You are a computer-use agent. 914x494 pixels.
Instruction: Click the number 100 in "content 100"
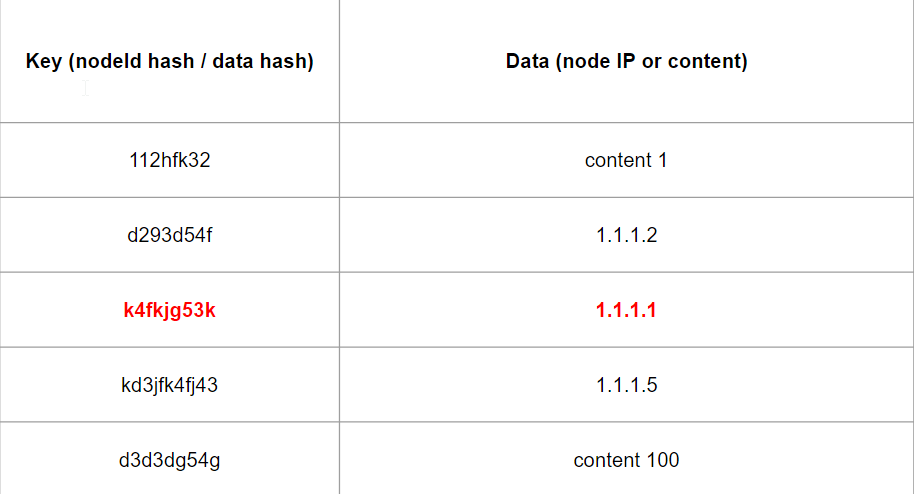[x=662, y=460]
